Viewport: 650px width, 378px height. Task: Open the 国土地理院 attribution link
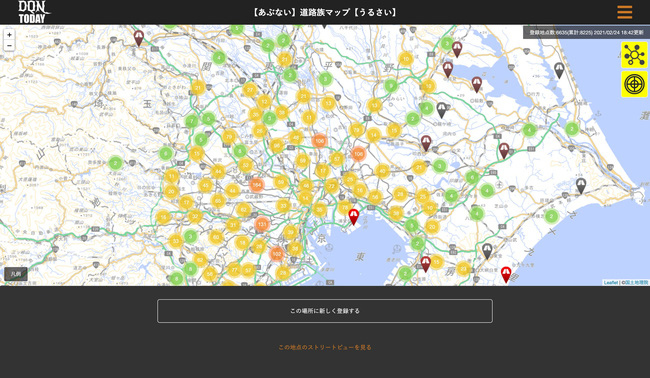tap(635, 282)
